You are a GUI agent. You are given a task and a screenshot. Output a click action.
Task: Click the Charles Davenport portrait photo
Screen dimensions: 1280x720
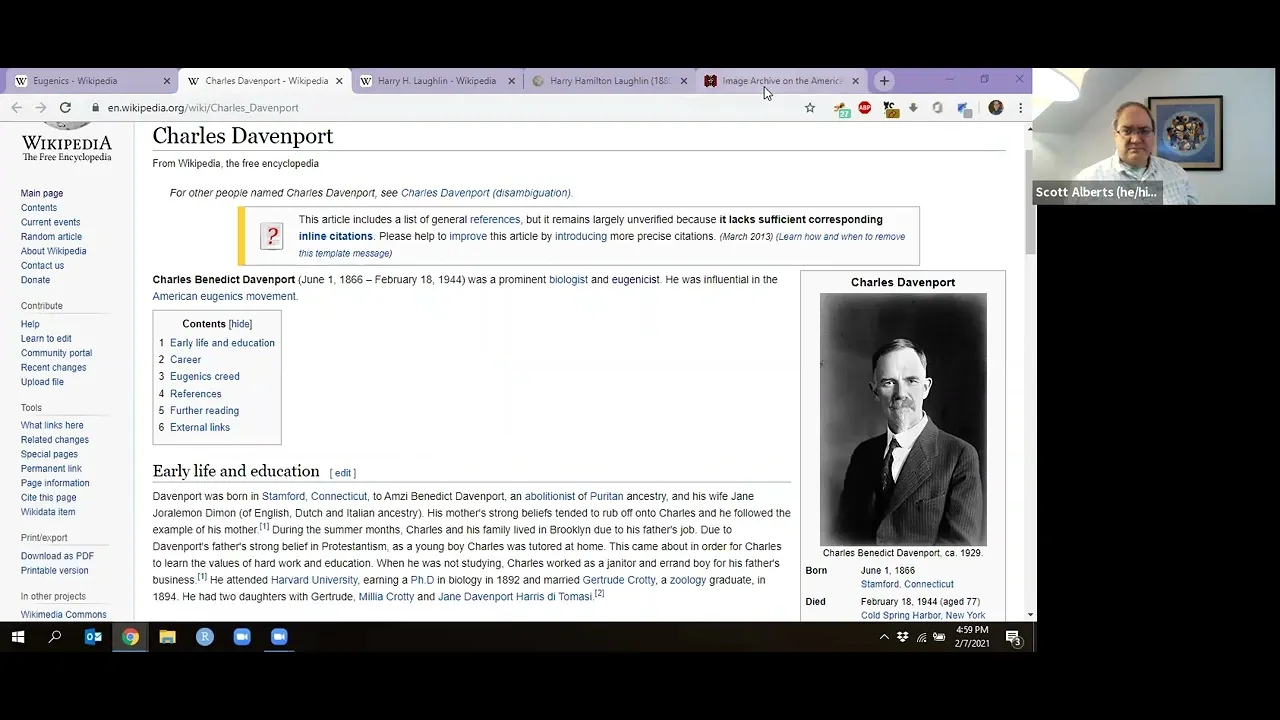coord(903,419)
